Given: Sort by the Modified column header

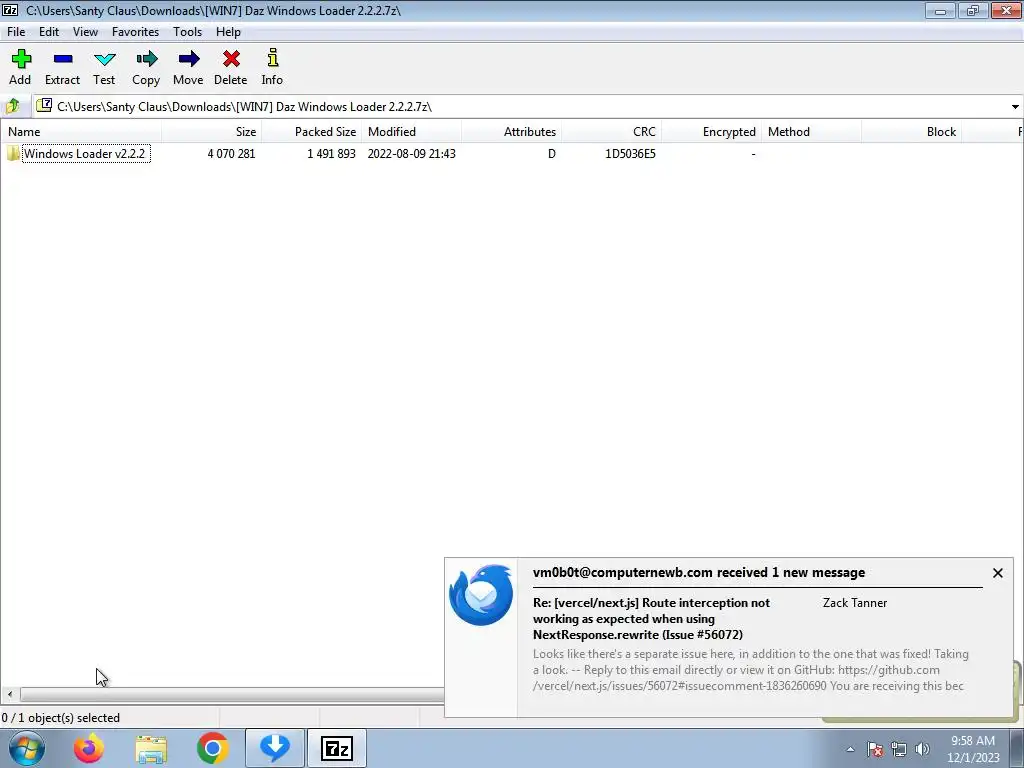Looking at the screenshot, I should pyautogui.click(x=411, y=132).
